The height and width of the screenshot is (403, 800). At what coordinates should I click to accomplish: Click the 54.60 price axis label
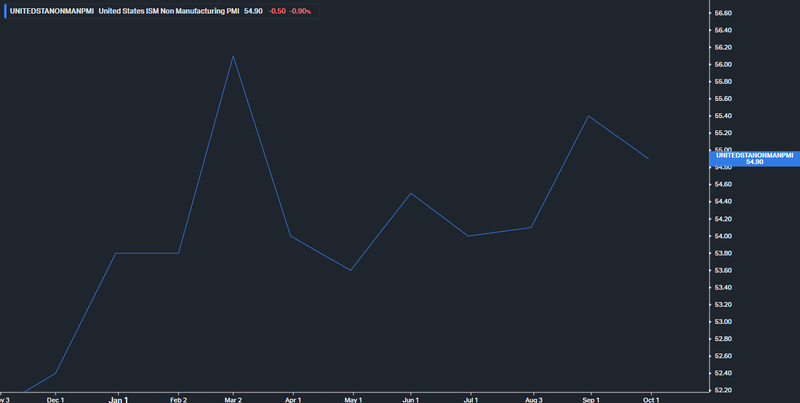point(723,184)
